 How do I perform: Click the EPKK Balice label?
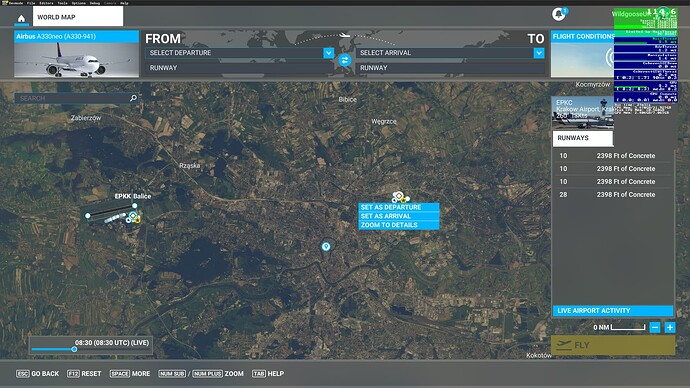[133, 196]
